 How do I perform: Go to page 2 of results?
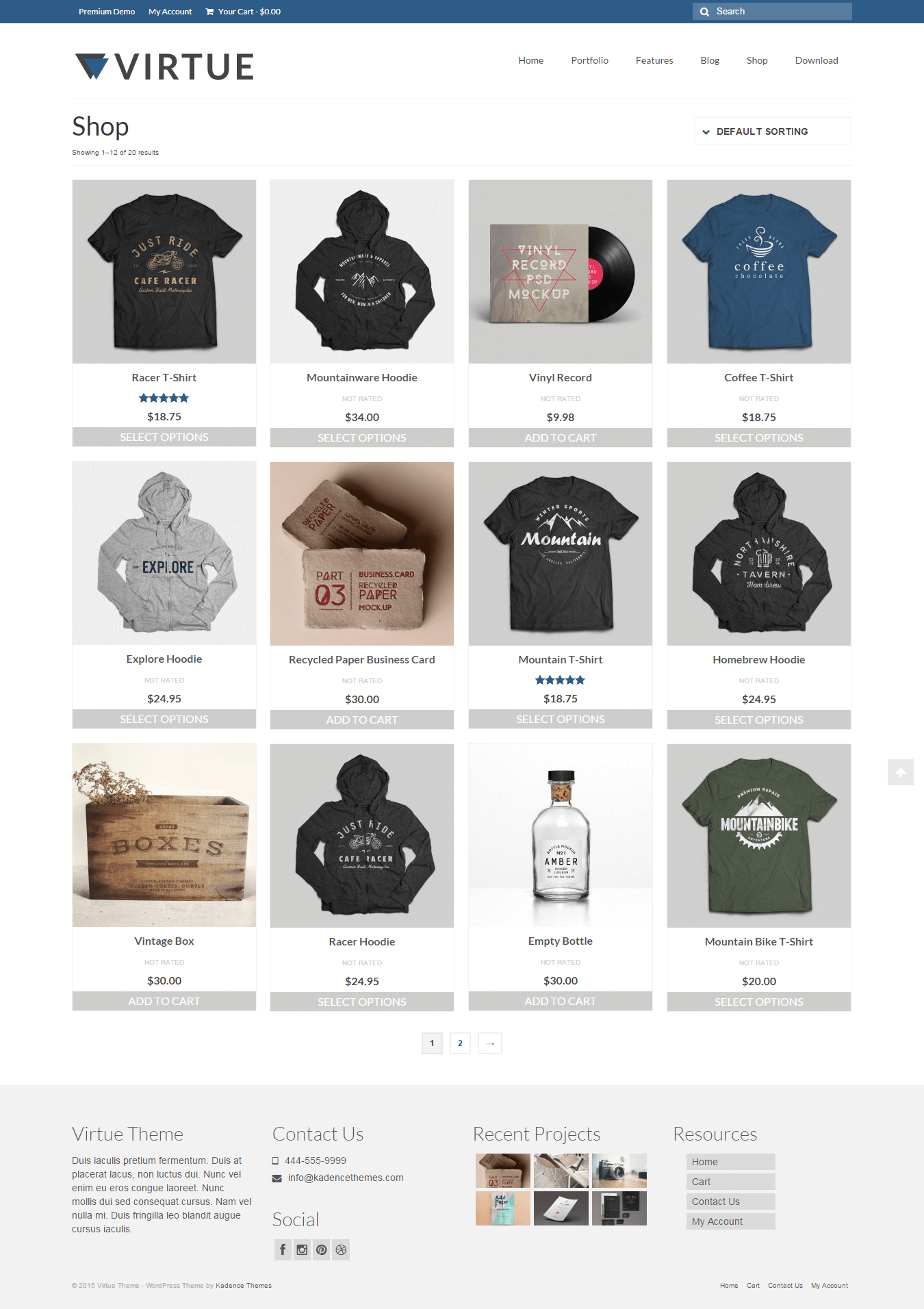click(460, 1043)
